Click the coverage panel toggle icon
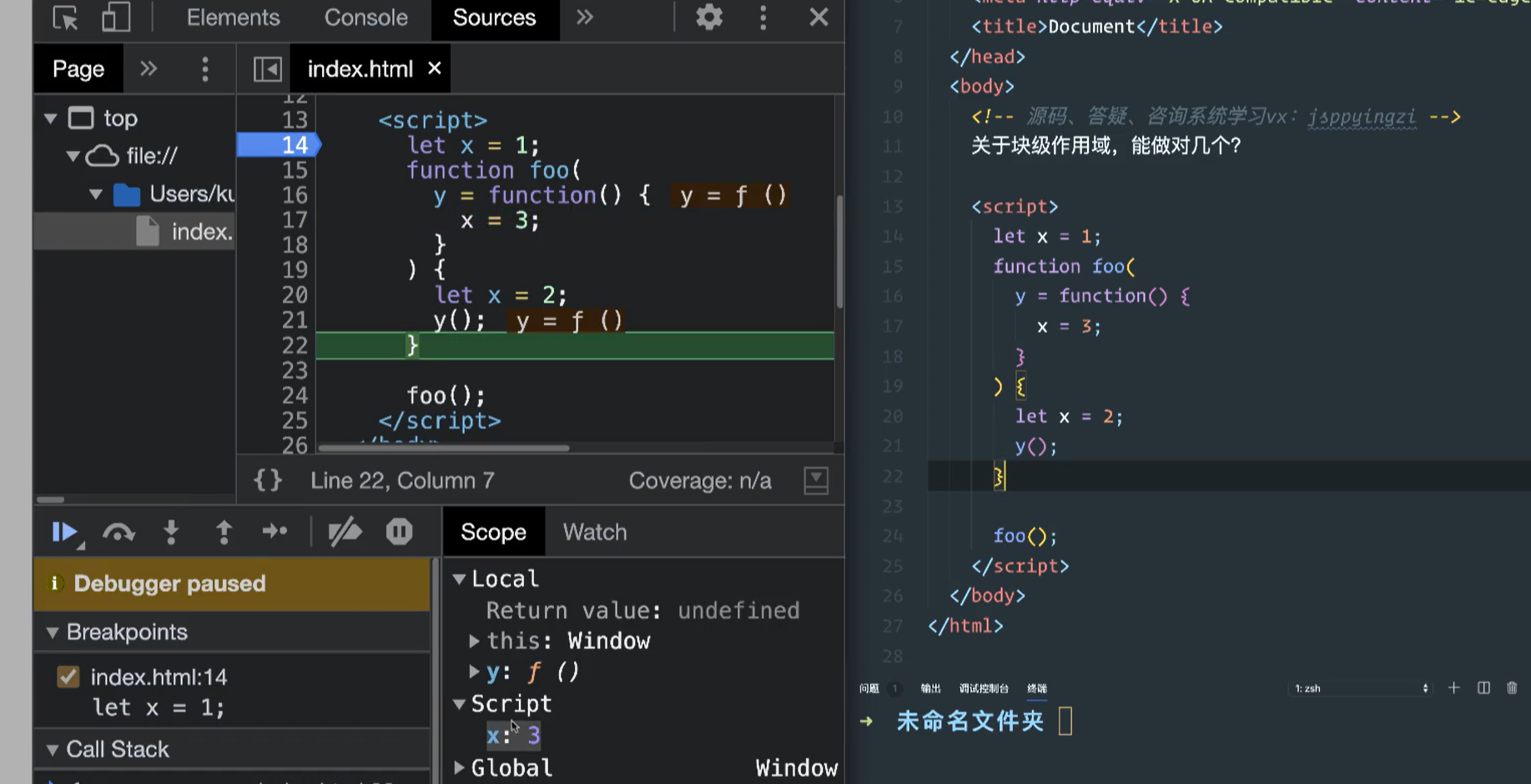 (816, 480)
